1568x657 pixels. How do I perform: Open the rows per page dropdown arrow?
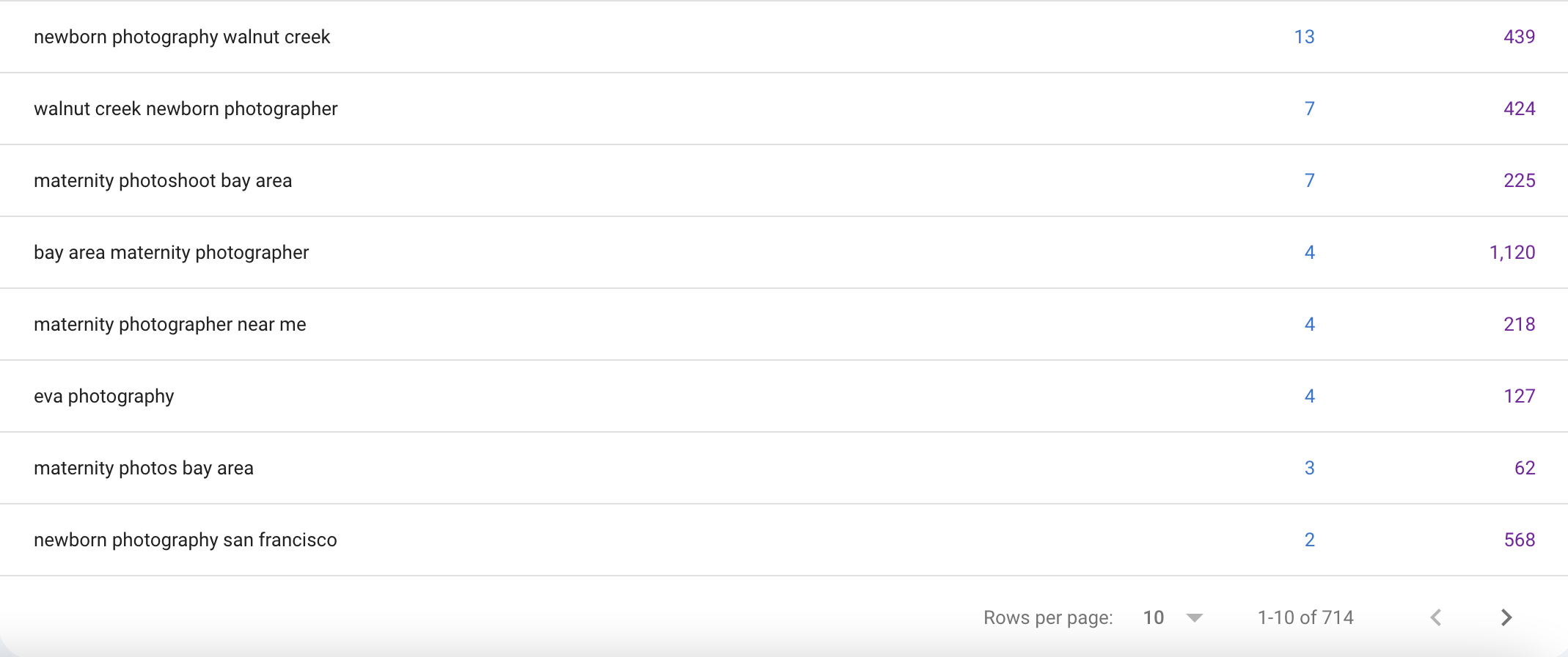[x=1194, y=617]
